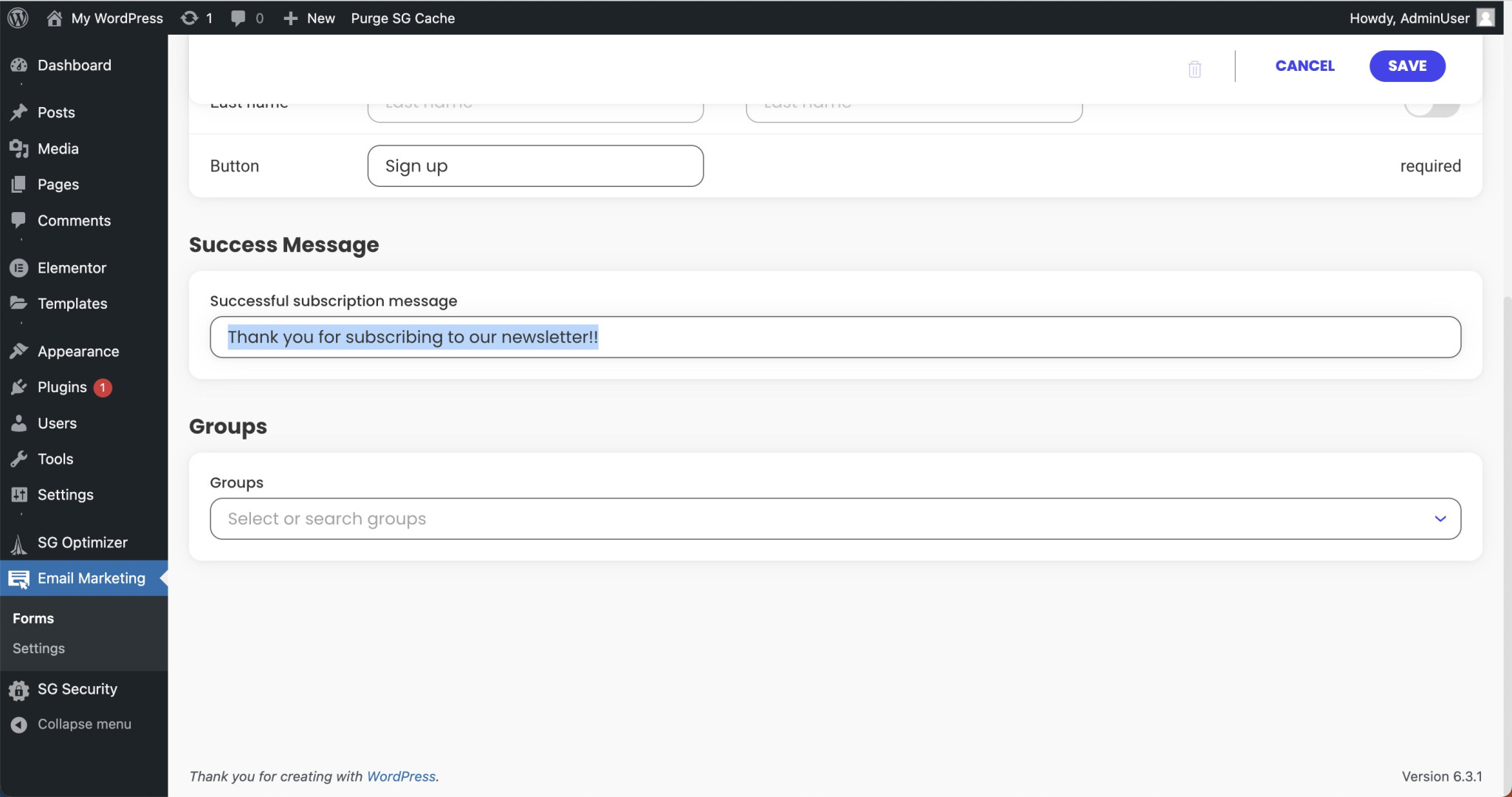Click the required label text
Screen dimensions: 1512x797
coord(1430,165)
